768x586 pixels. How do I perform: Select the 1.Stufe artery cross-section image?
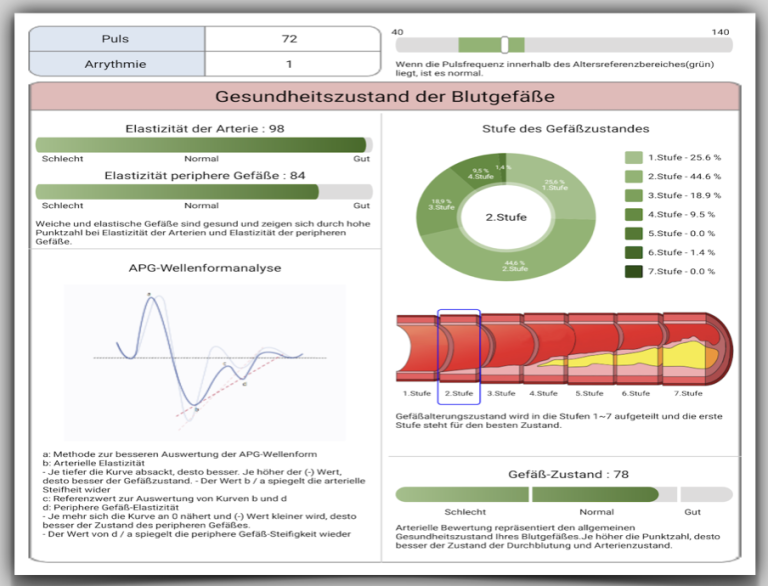click(x=417, y=350)
